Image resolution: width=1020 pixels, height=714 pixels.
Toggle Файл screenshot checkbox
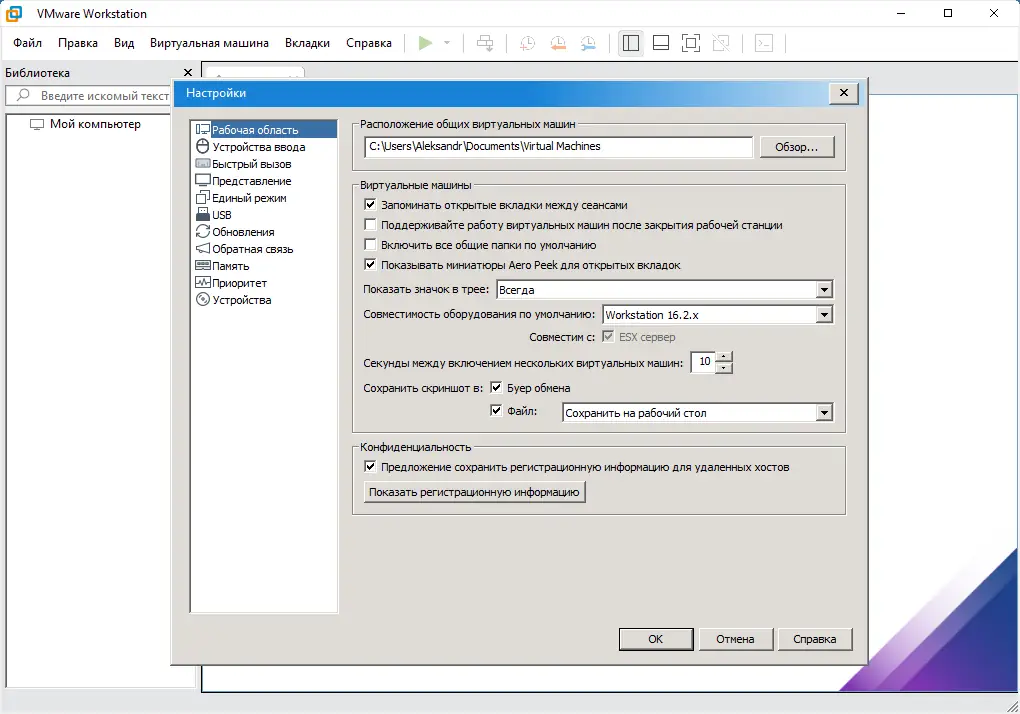click(x=496, y=410)
